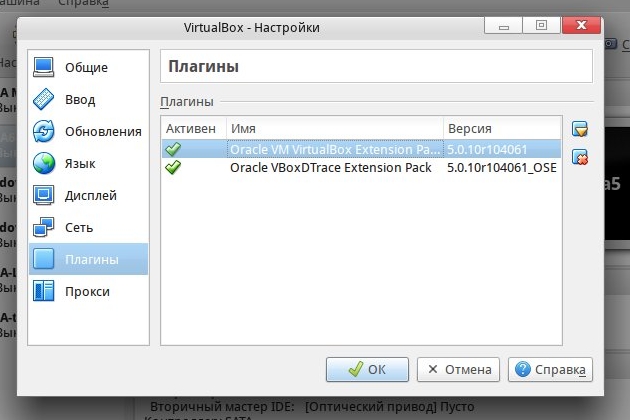Screen dimensions: 630x420
Task: Minimize the Настройки dialog
Action: click(503, 26)
